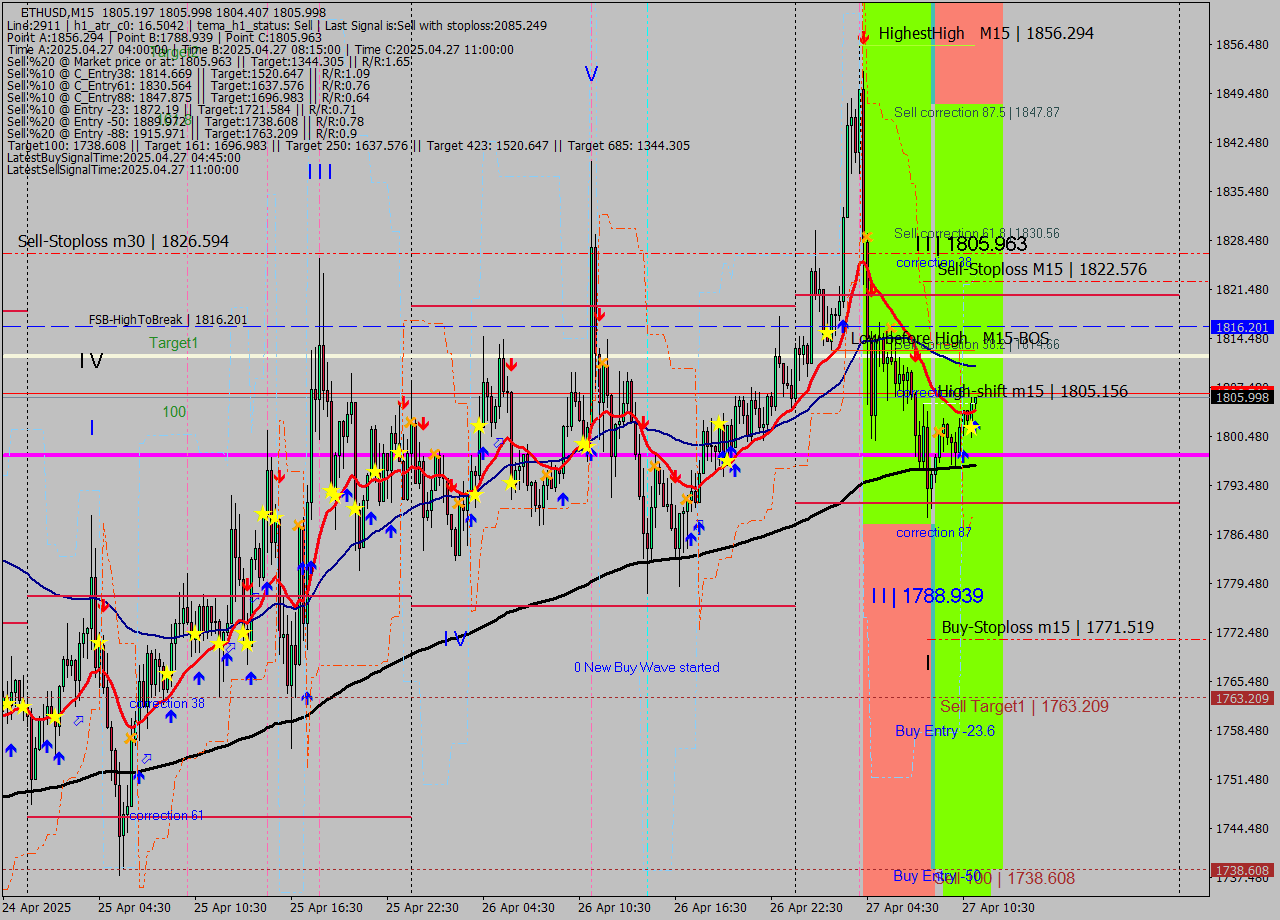Click red down arrow under 26 Apr spike
The width and height of the screenshot is (1280, 920).
coord(599,316)
